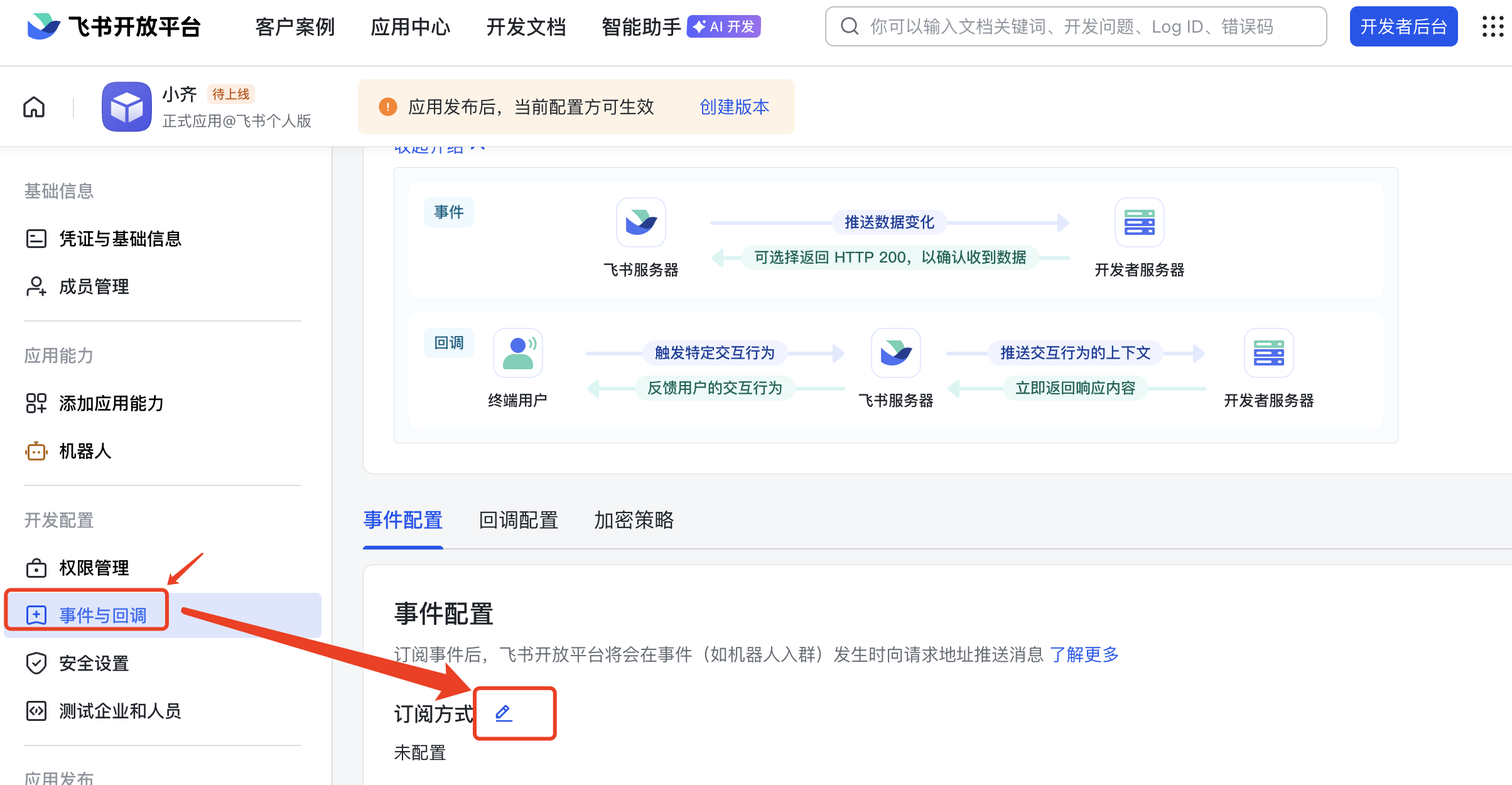Click the 了解更多 link
This screenshot has height=785, width=1512.
[1084, 655]
